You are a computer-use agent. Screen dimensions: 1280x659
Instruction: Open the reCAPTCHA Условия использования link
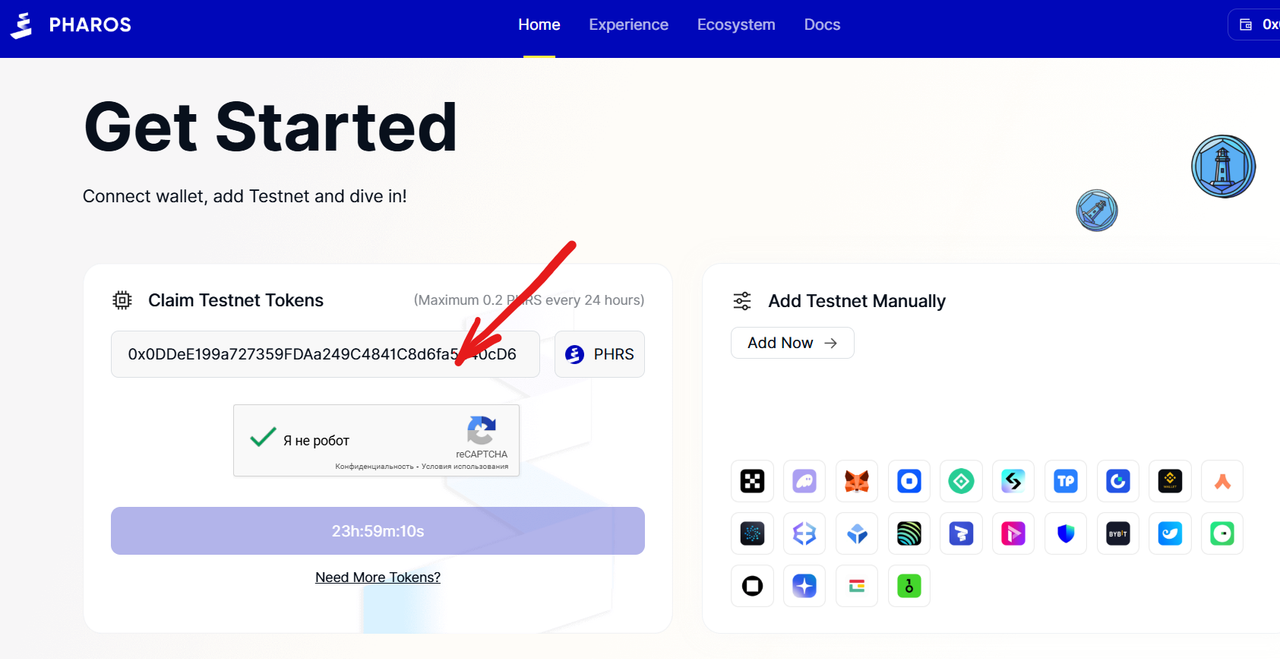pos(465,466)
